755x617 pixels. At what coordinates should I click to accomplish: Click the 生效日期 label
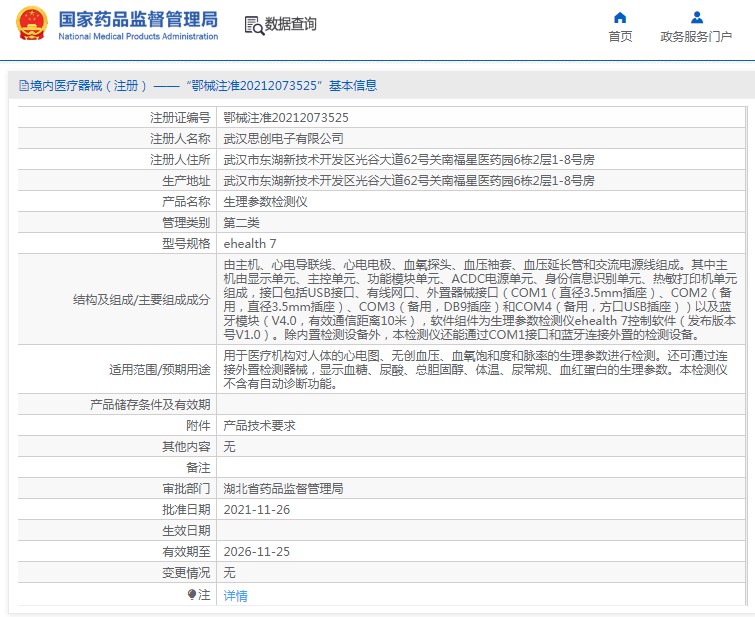(186, 530)
